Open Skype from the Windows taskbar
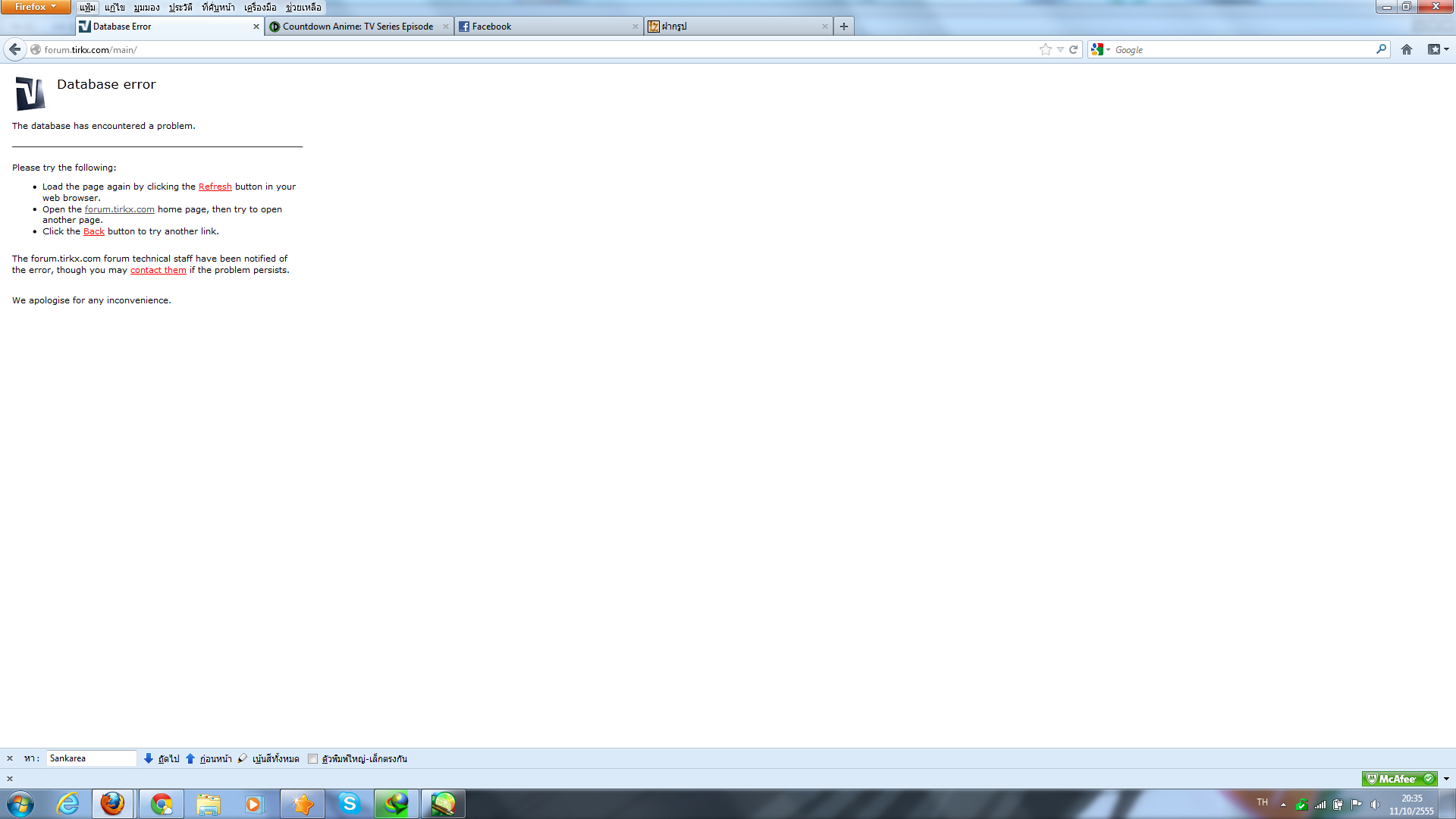 (x=349, y=804)
